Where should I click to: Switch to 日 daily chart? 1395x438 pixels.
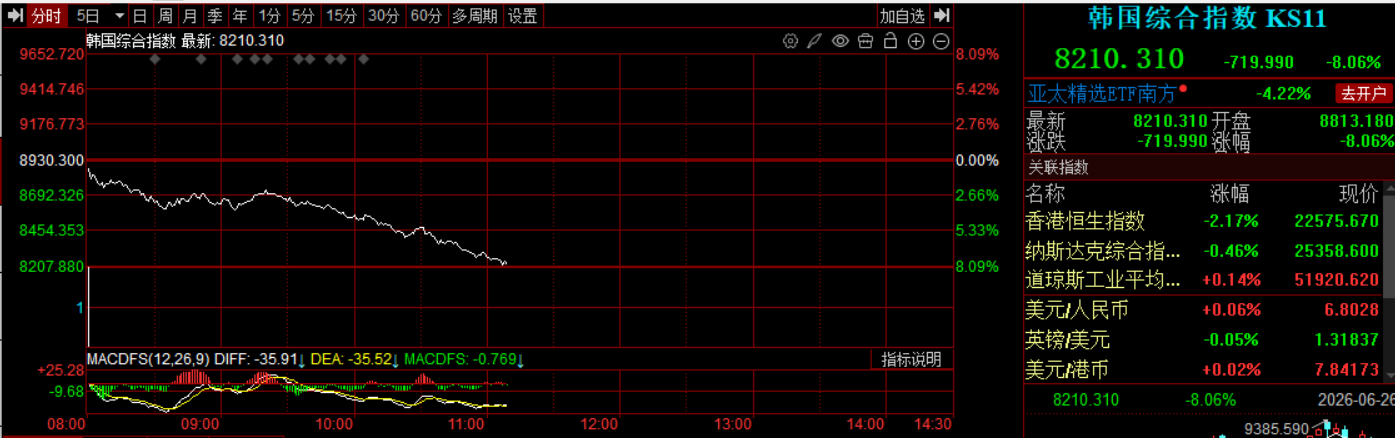pyautogui.click(x=140, y=15)
